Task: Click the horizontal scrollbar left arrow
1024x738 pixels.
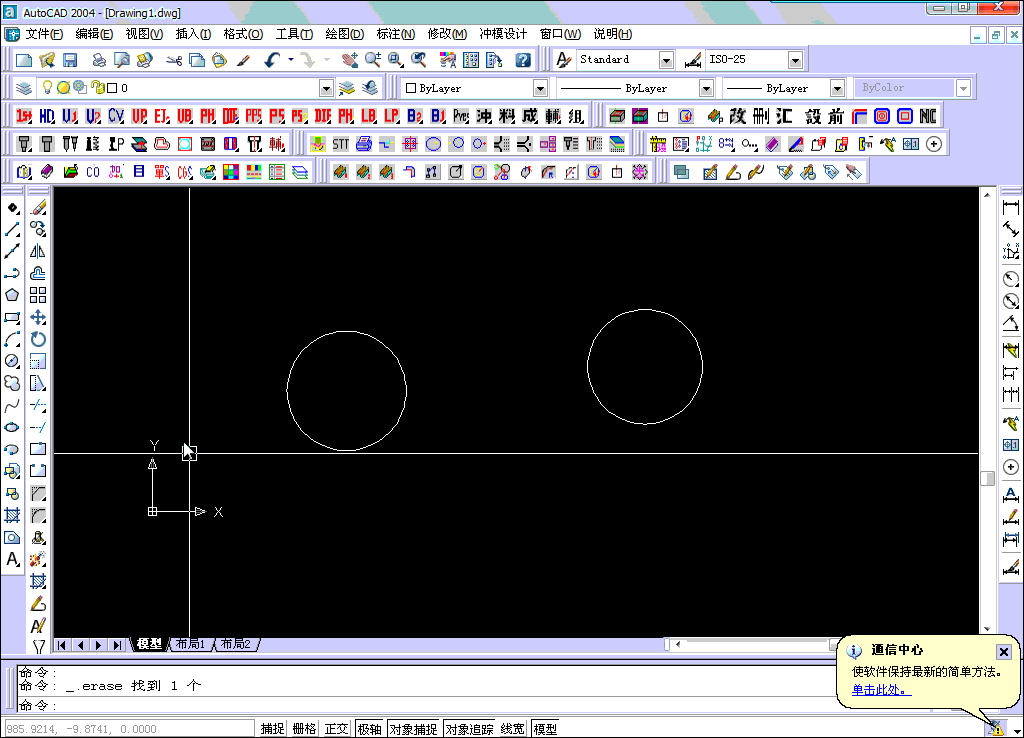Action: tap(678, 644)
